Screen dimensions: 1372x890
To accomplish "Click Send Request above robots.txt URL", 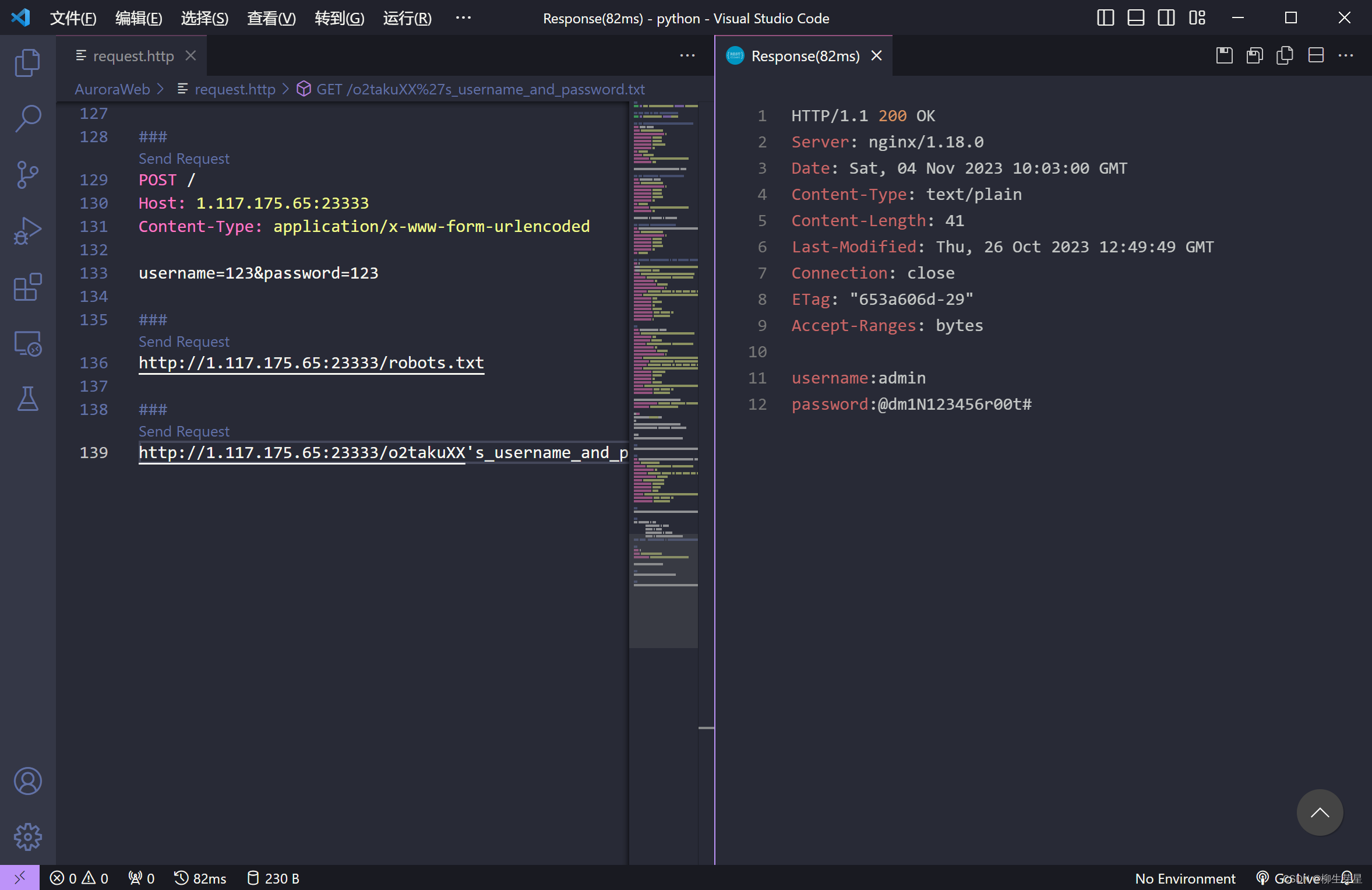I will tap(184, 342).
